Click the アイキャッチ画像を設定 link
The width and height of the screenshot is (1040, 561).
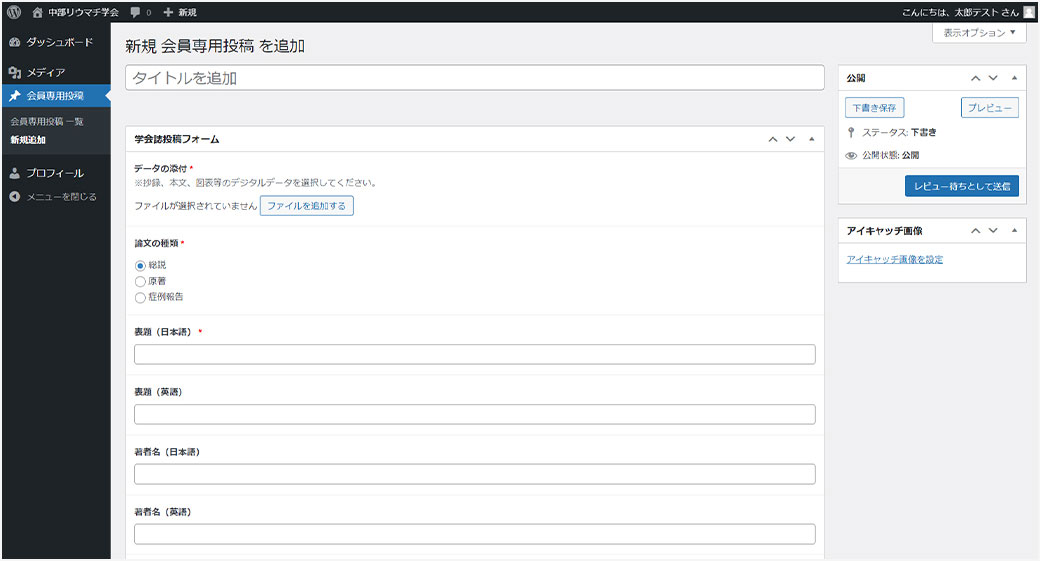894,260
